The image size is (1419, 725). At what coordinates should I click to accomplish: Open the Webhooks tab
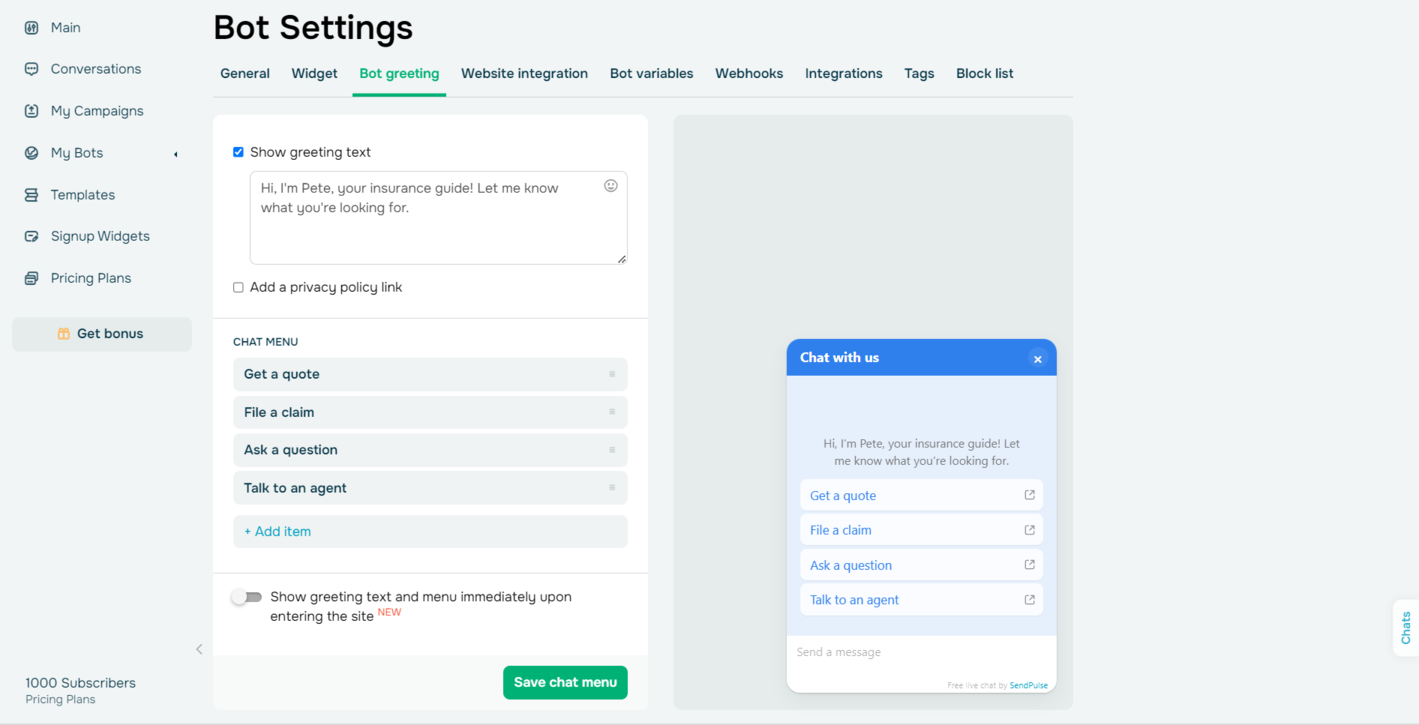pos(749,73)
